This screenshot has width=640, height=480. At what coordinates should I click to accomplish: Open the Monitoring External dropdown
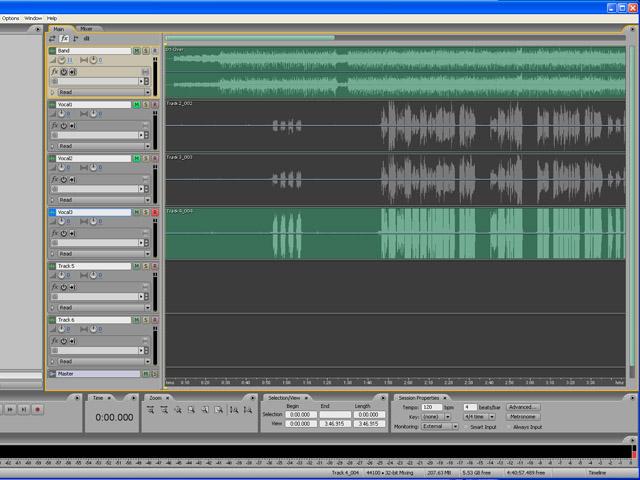click(440, 427)
